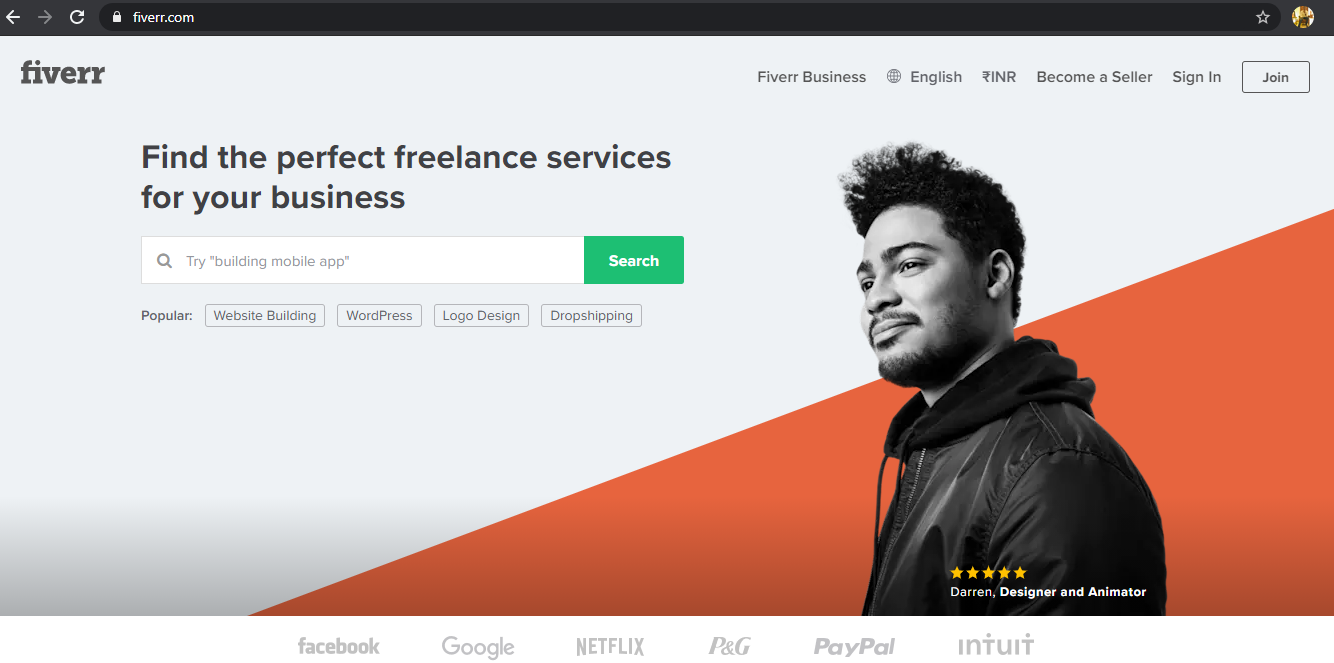Click the PayPal brand logo
The width and height of the screenshot is (1334, 663).
click(x=853, y=646)
